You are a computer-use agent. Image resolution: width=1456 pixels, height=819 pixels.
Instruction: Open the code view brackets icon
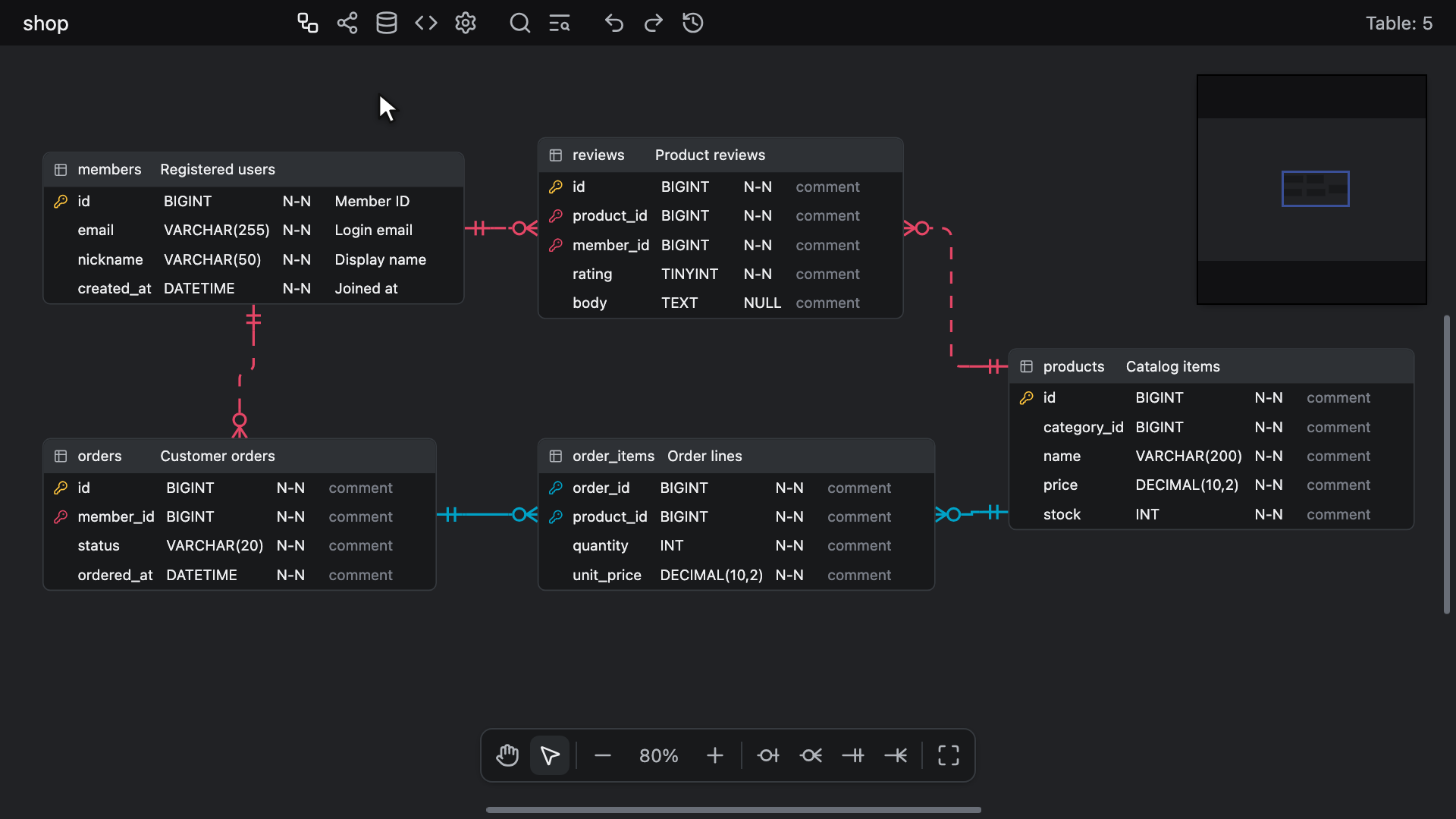point(426,23)
